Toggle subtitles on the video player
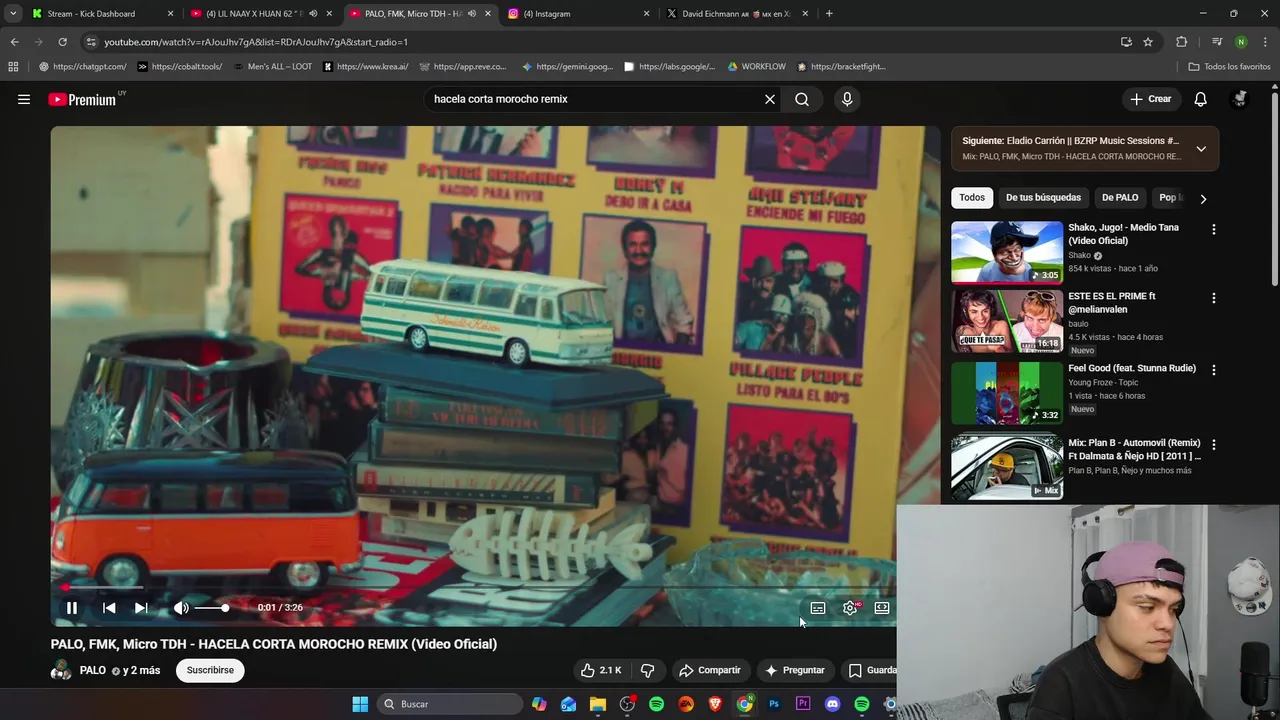This screenshot has width=1280, height=720. pyautogui.click(x=818, y=608)
